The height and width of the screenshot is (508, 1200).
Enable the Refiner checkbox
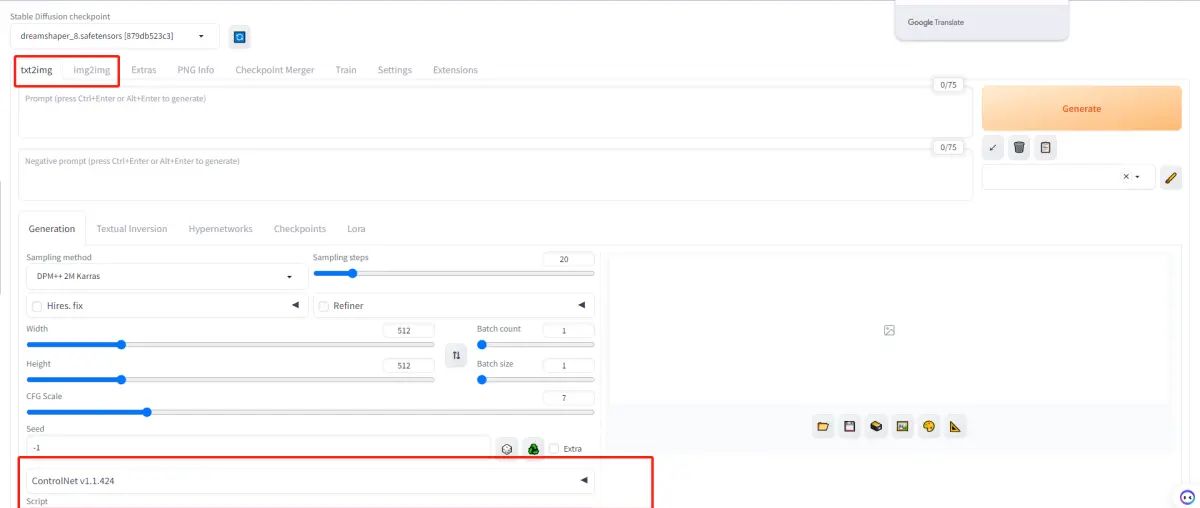[324, 306]
